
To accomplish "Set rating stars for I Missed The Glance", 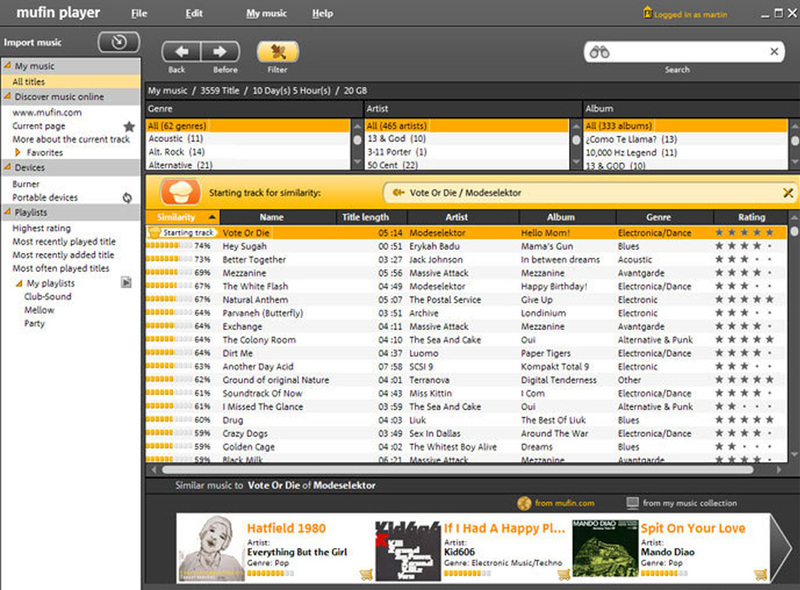I will pyautogui.click(x=744, y=407).
